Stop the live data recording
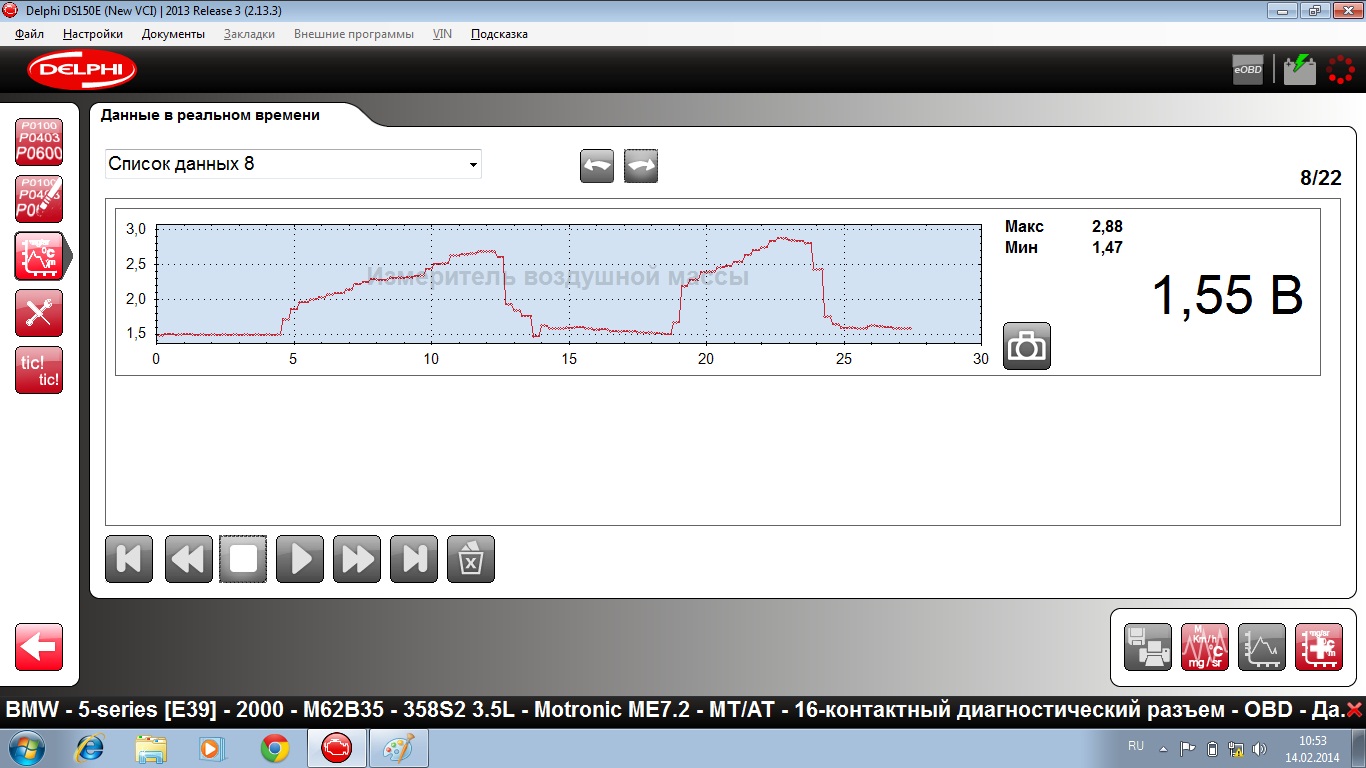Image resolution: width=1366 pixels, height=768 pixels. coord(243,559)
